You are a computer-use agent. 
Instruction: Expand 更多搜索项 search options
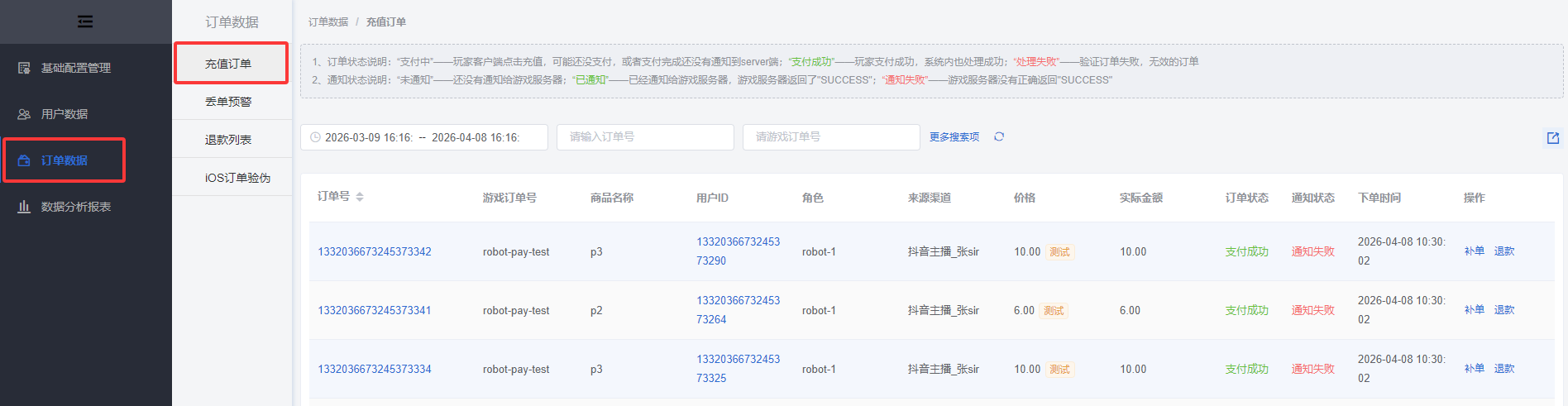coord(954,137)
